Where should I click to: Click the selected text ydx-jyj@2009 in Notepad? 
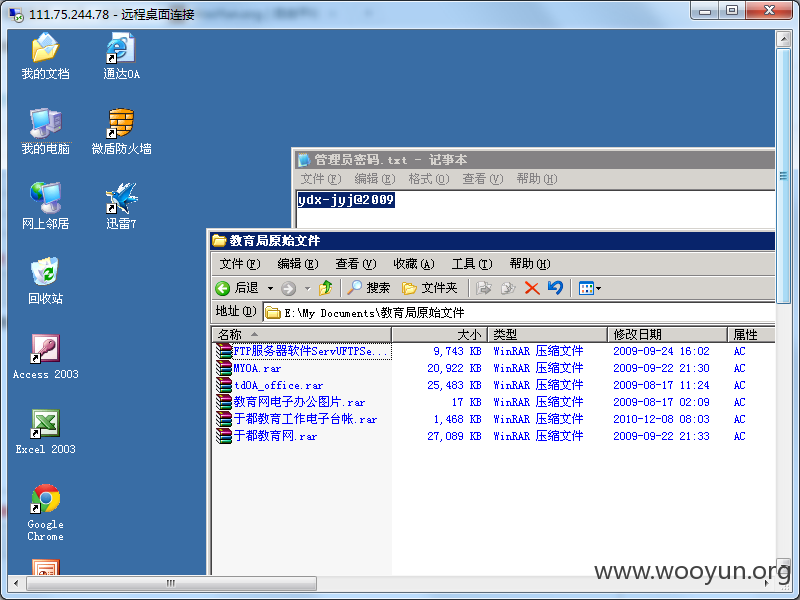346,199
